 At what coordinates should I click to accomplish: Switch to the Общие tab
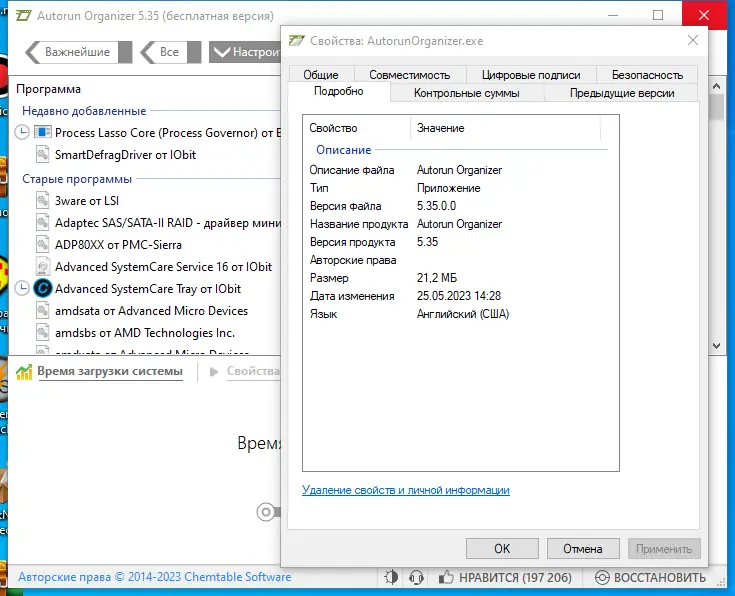coord(321,75)
